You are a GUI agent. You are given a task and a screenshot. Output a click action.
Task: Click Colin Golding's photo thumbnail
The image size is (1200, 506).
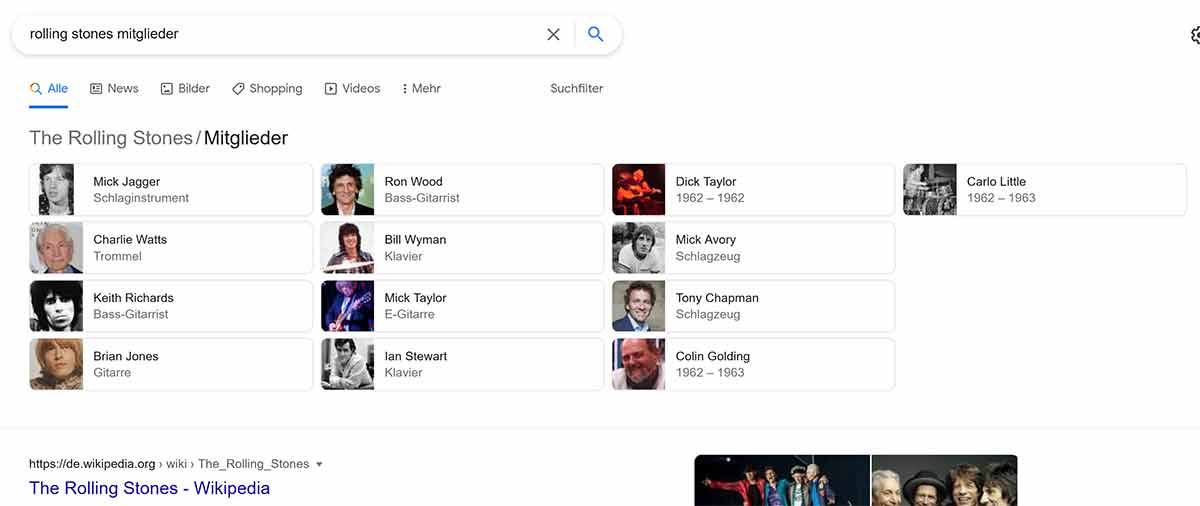(639, 364)
